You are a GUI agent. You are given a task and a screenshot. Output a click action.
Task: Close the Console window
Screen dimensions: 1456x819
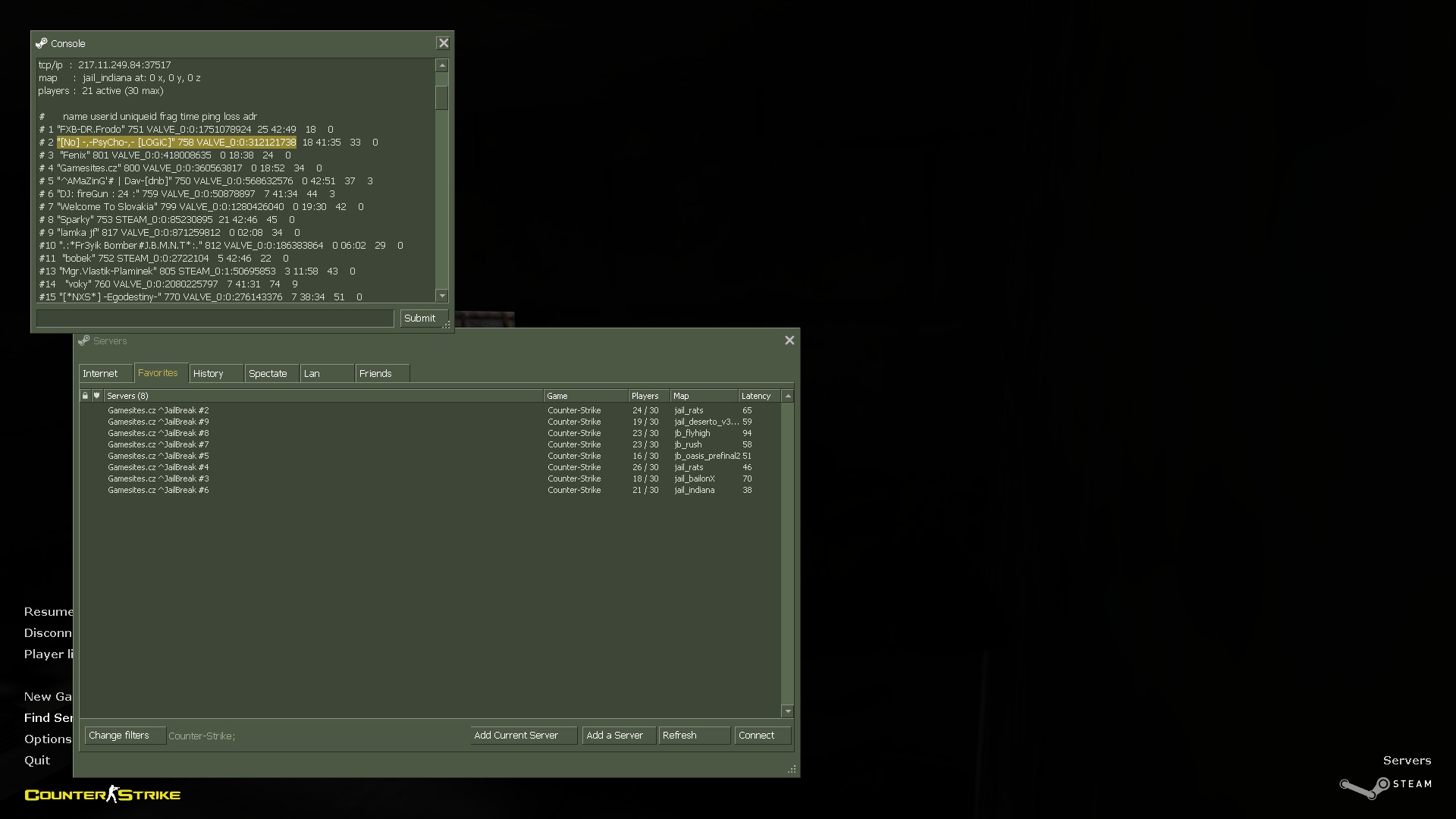pos(444,43)
